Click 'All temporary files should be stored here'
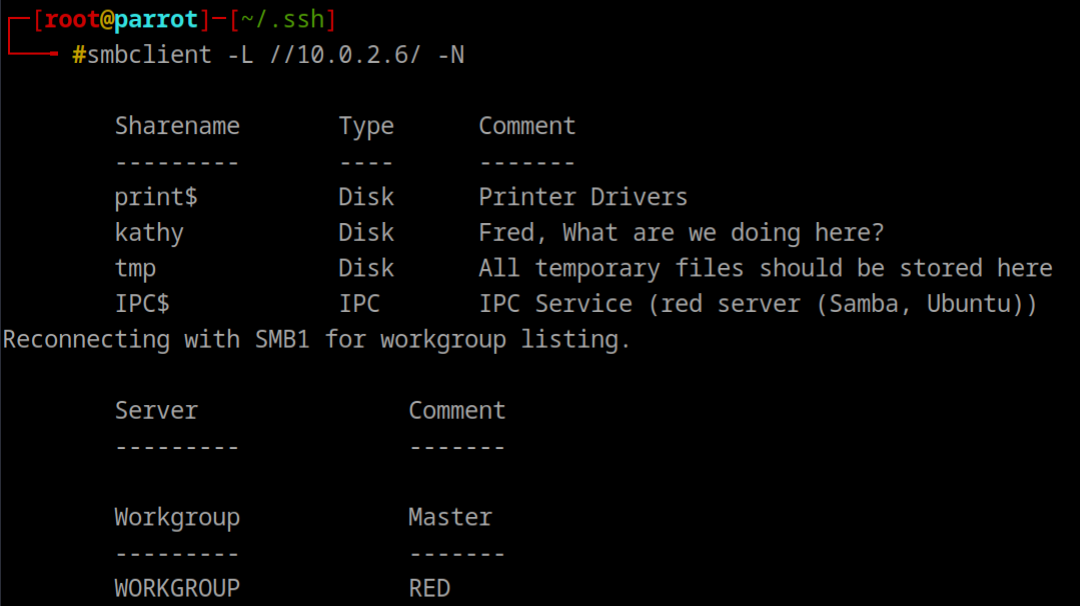This screenshot has height=606, width=1080. click(x=765, y=268)
